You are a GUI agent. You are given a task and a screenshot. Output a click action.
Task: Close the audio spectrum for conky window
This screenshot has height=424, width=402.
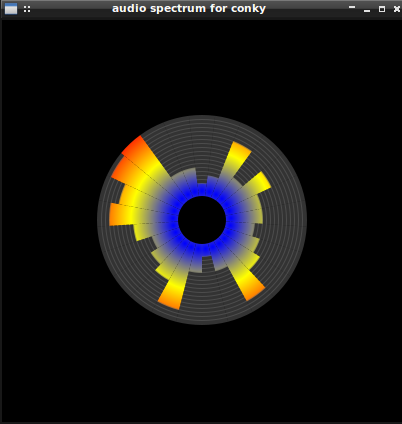pyautogui.click(x=397, y=9)
